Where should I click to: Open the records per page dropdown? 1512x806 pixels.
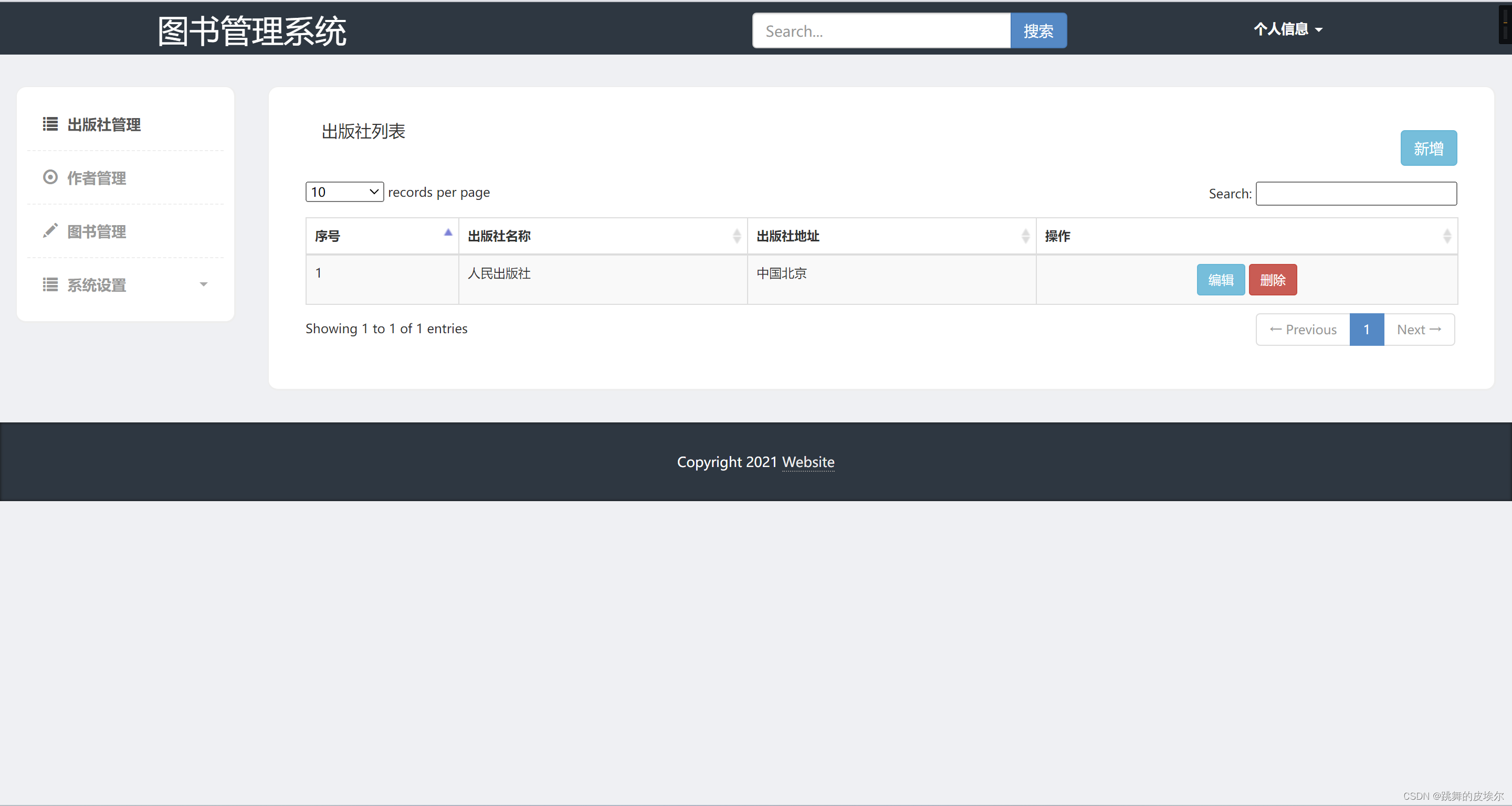(x=344, y=192)
